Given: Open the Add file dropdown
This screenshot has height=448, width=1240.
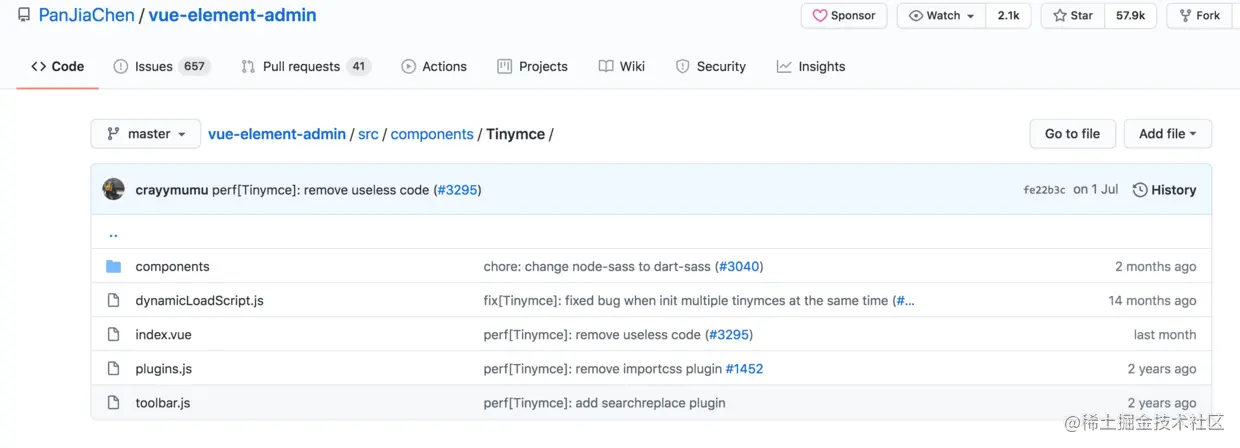Looking at the screenshot, I should [x=1167, y=134].
